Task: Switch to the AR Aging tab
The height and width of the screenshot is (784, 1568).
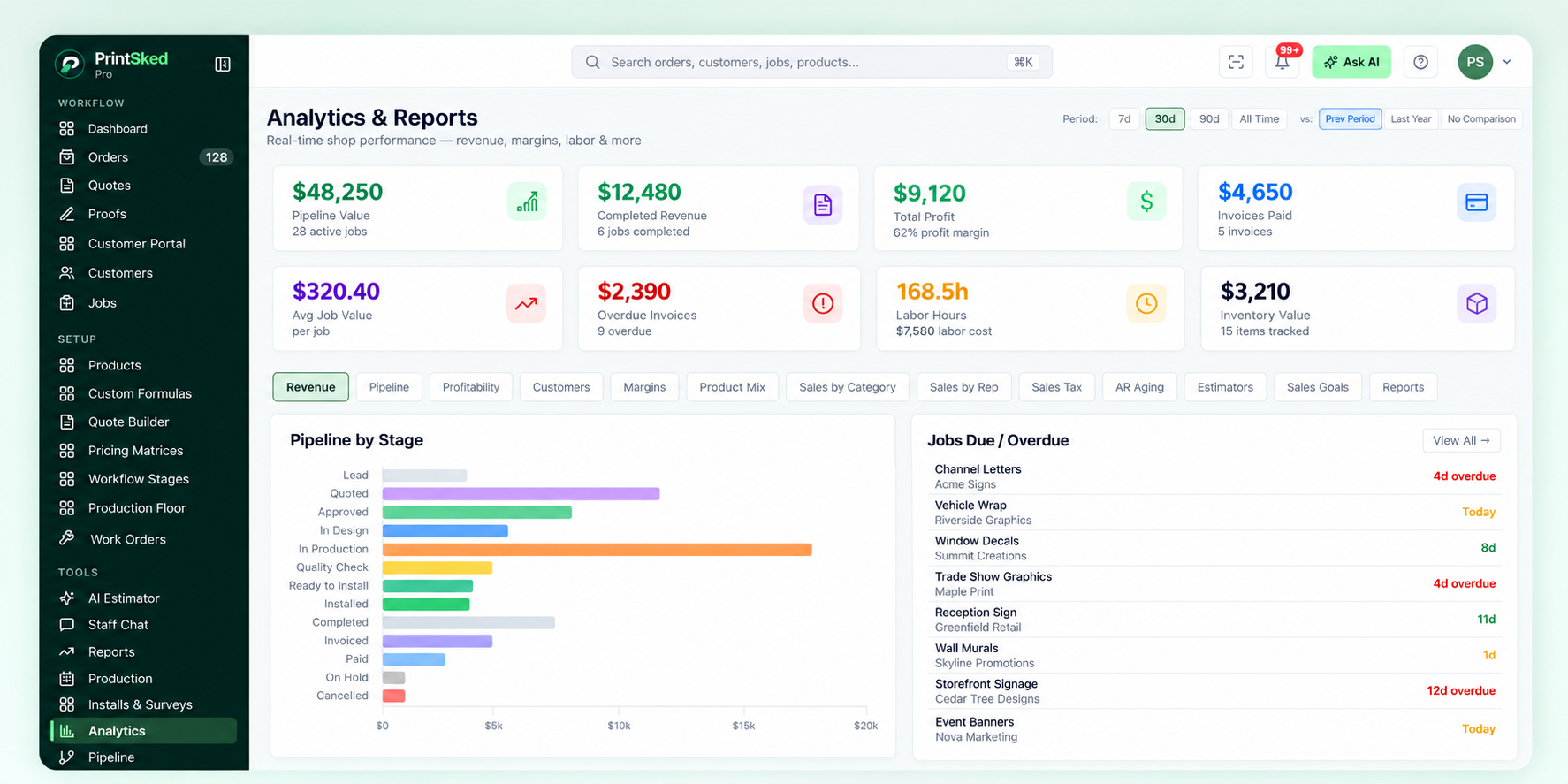Action: (x=1139, y=387)
